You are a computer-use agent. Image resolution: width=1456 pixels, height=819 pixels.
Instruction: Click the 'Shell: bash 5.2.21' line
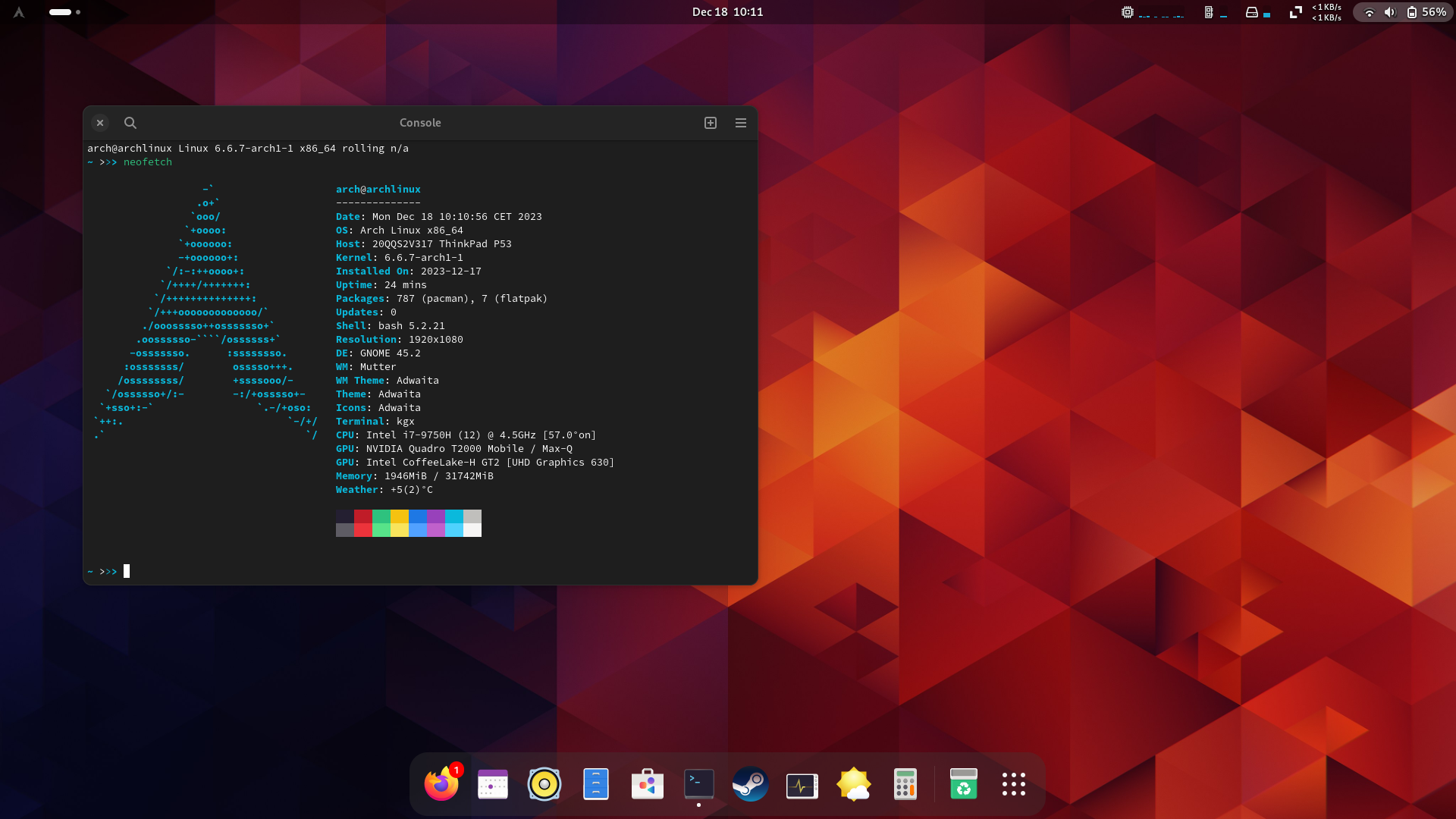[391, 326]
